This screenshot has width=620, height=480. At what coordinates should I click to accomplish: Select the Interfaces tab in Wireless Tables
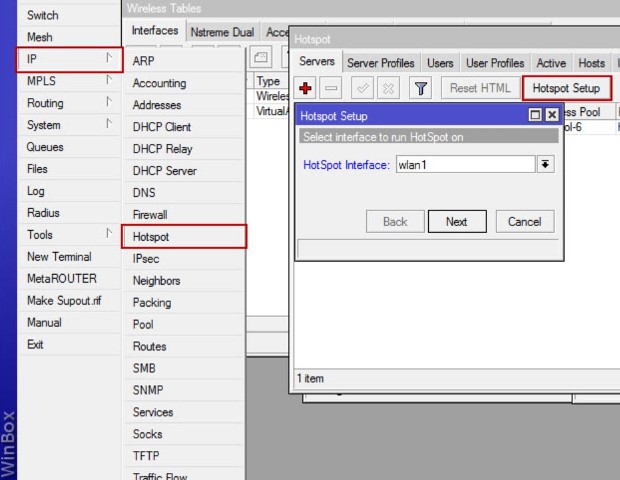pos(155,30)
